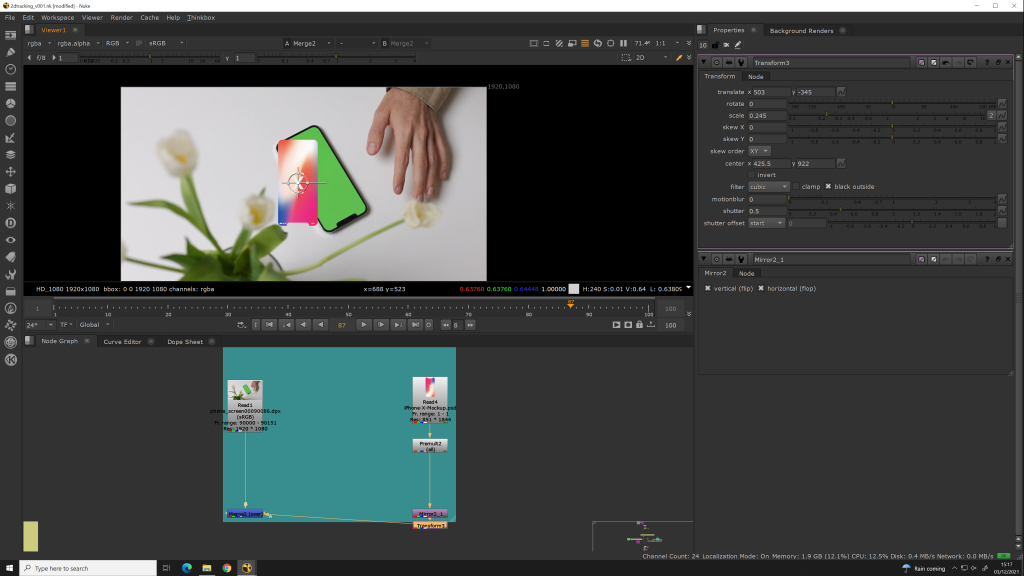Click the Transform3 wrench icon
Screen dimensions: 1024x576
click(741, 63)
